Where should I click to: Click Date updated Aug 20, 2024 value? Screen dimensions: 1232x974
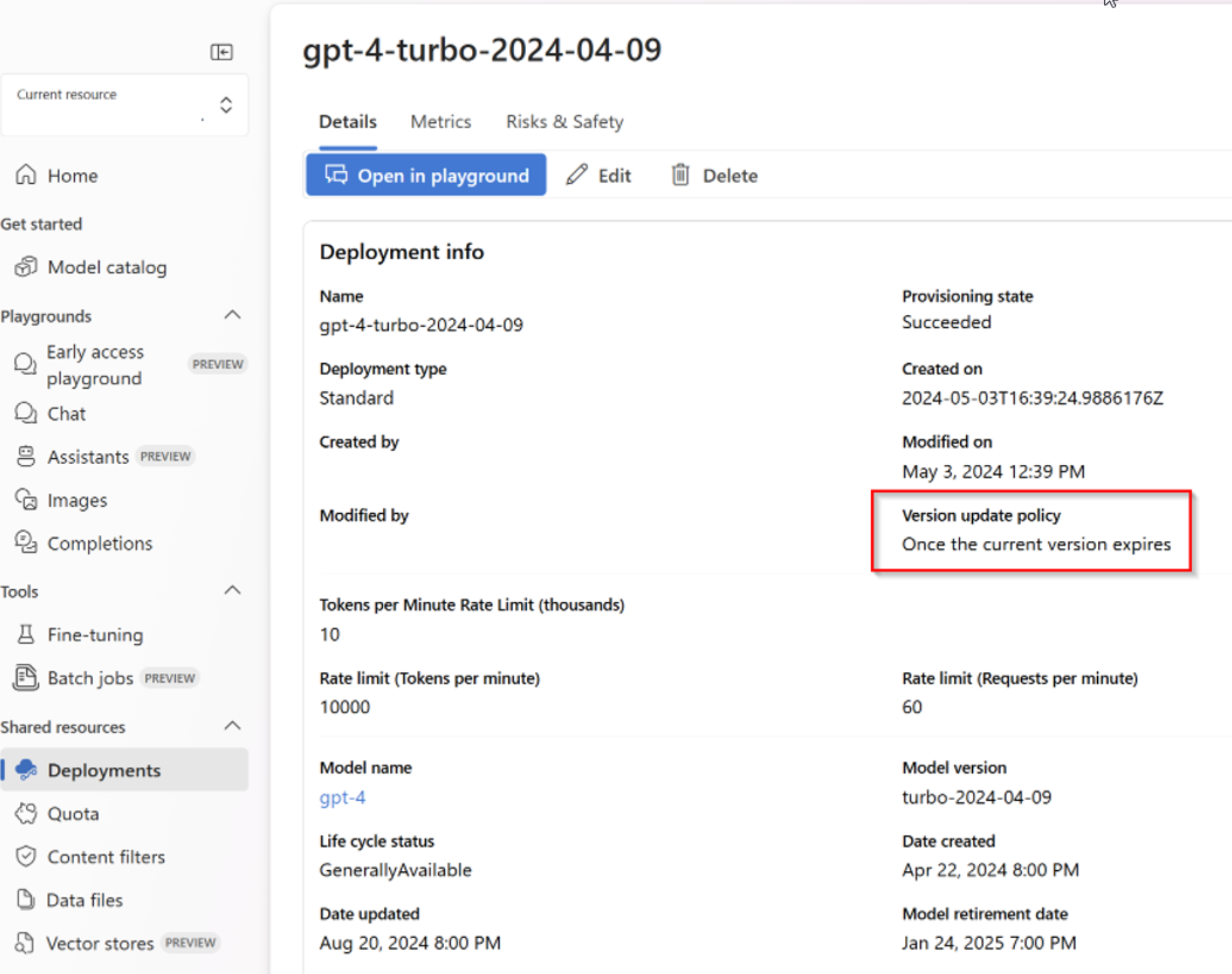tap(410, 942)
